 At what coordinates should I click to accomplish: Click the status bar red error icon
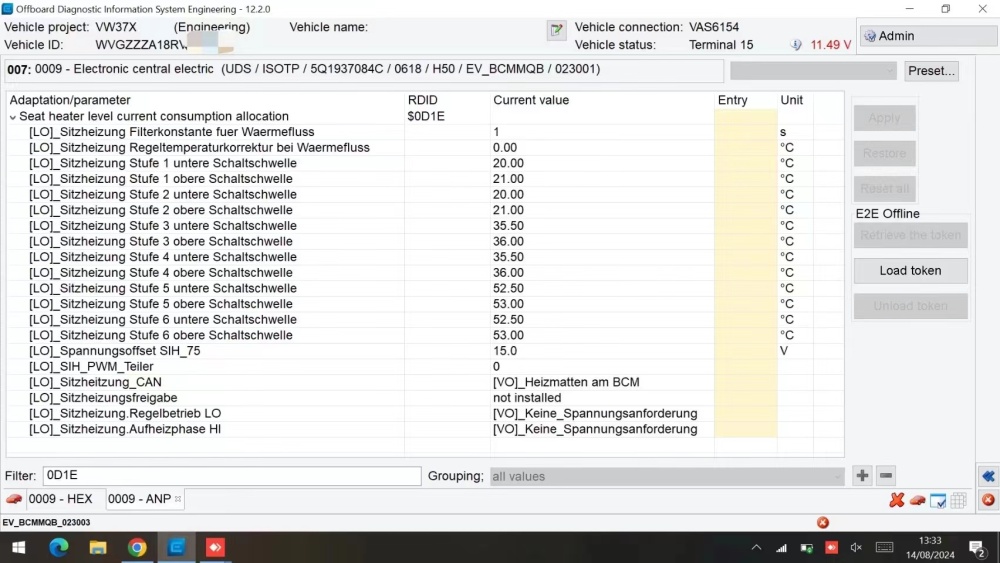tap(823, 522)
